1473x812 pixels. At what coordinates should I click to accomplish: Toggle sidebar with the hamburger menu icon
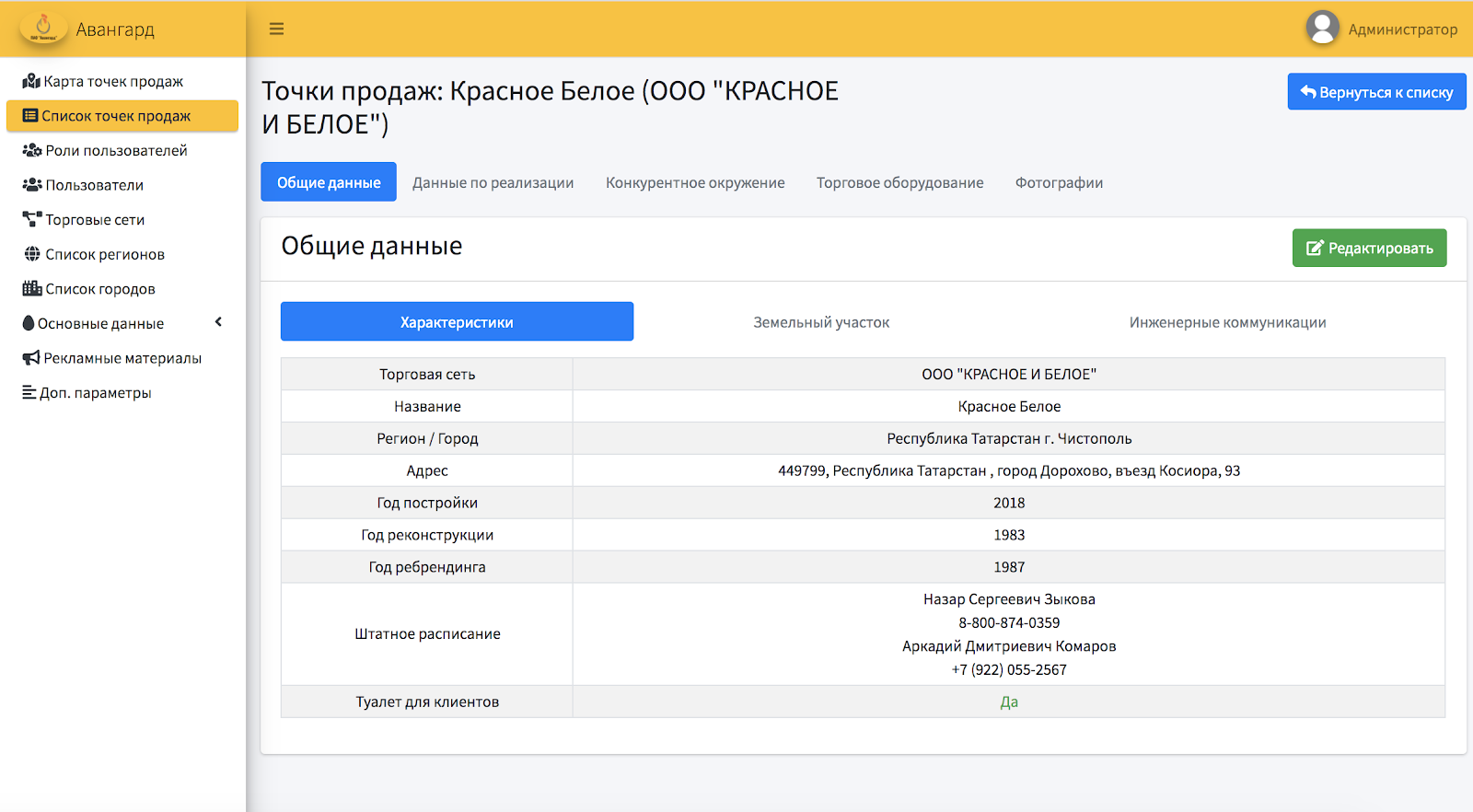tap(276, 29)
